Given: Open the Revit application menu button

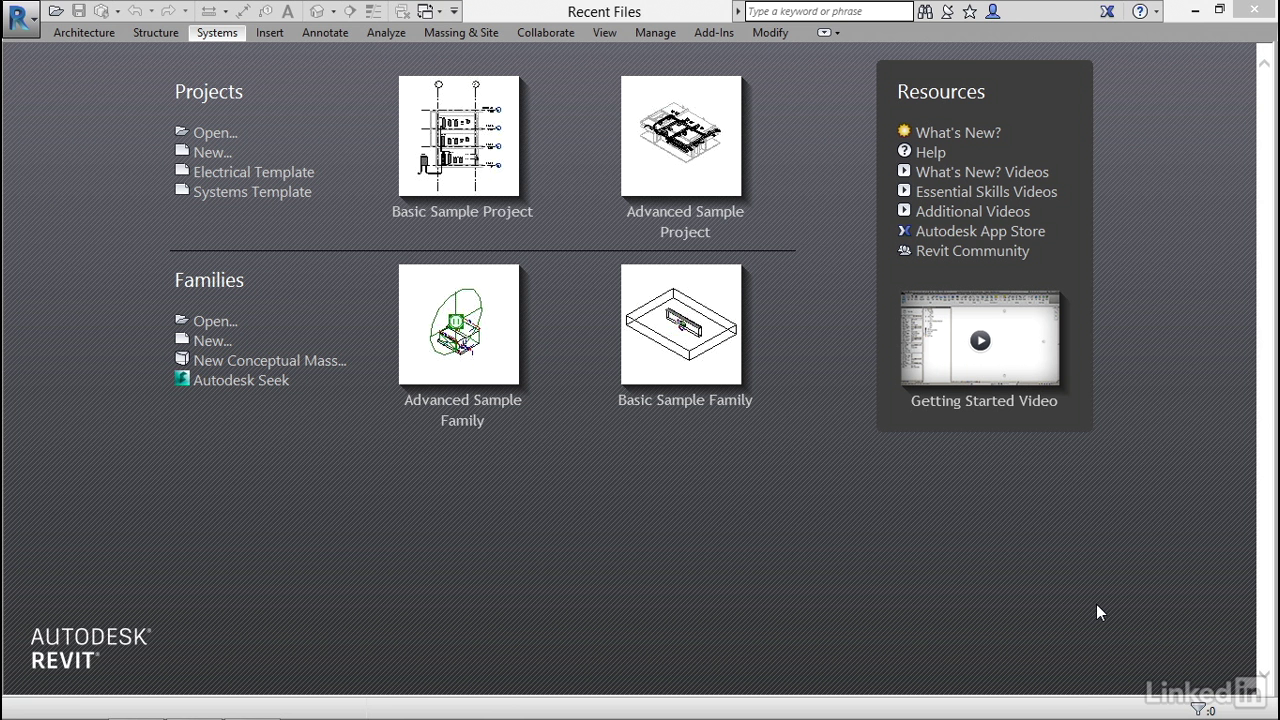Looking at the screenshot, I should click(x=20, y=19).
